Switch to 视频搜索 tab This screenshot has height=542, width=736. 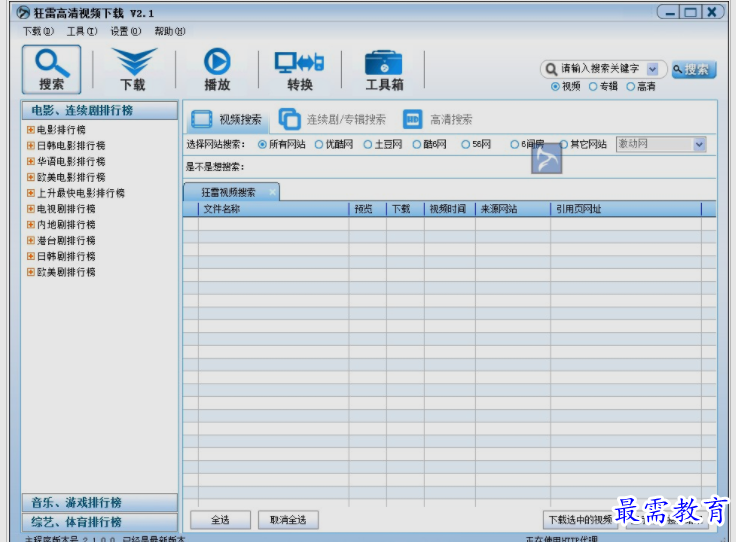(x=228, y=120)
